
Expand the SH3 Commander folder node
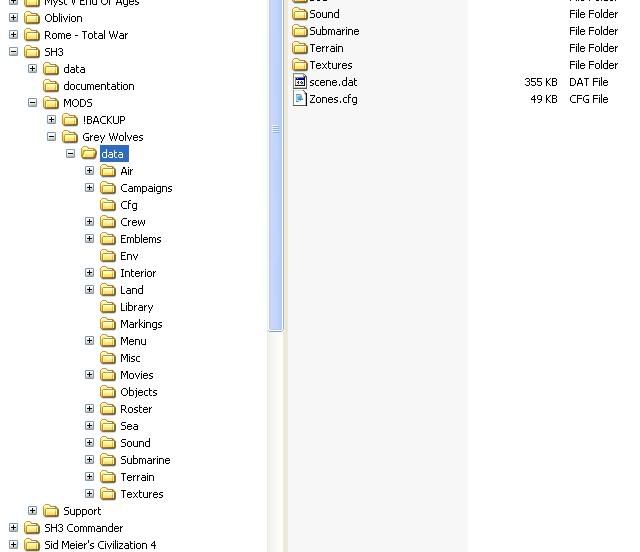(x=13, y=528)
